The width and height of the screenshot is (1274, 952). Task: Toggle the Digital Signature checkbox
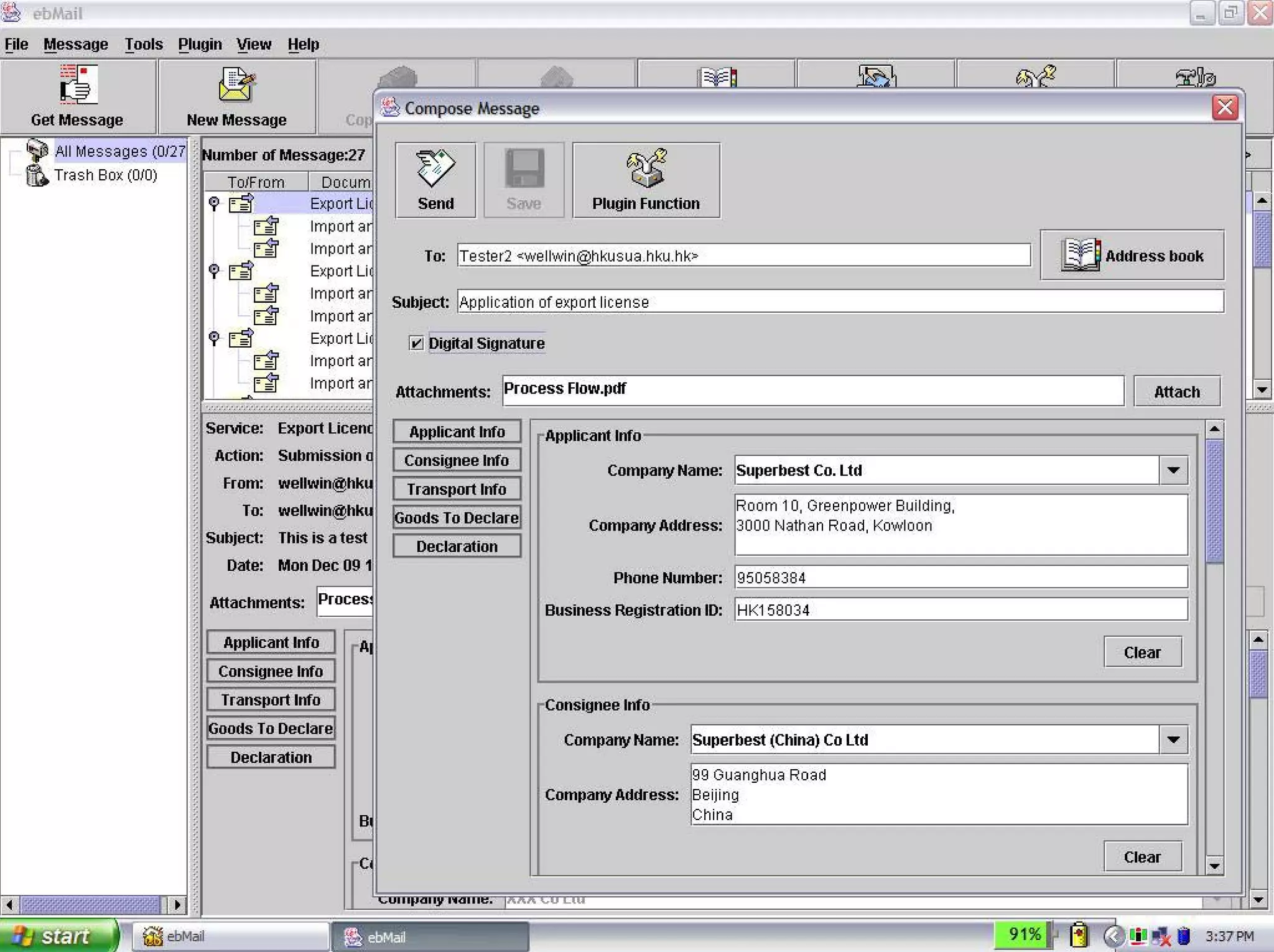(416, 343)
